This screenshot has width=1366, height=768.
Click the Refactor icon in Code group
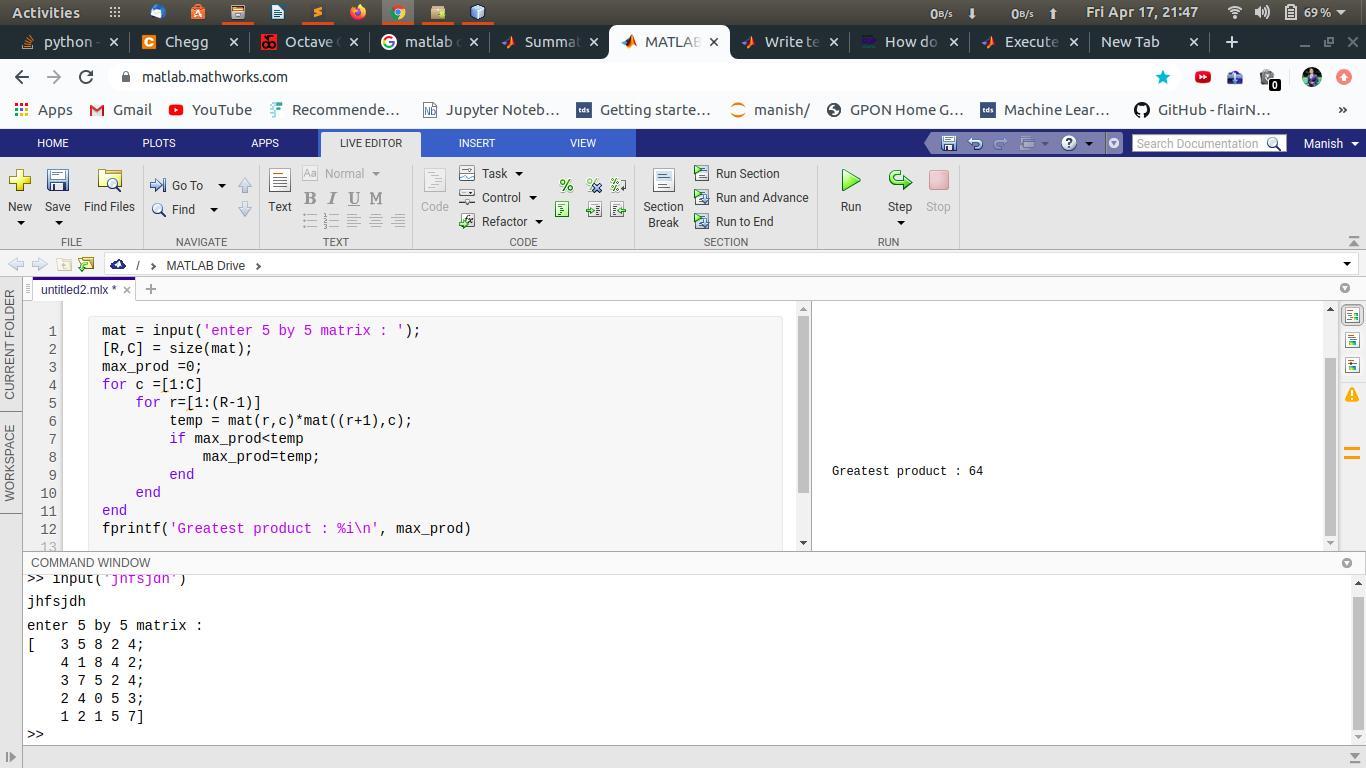467,222
